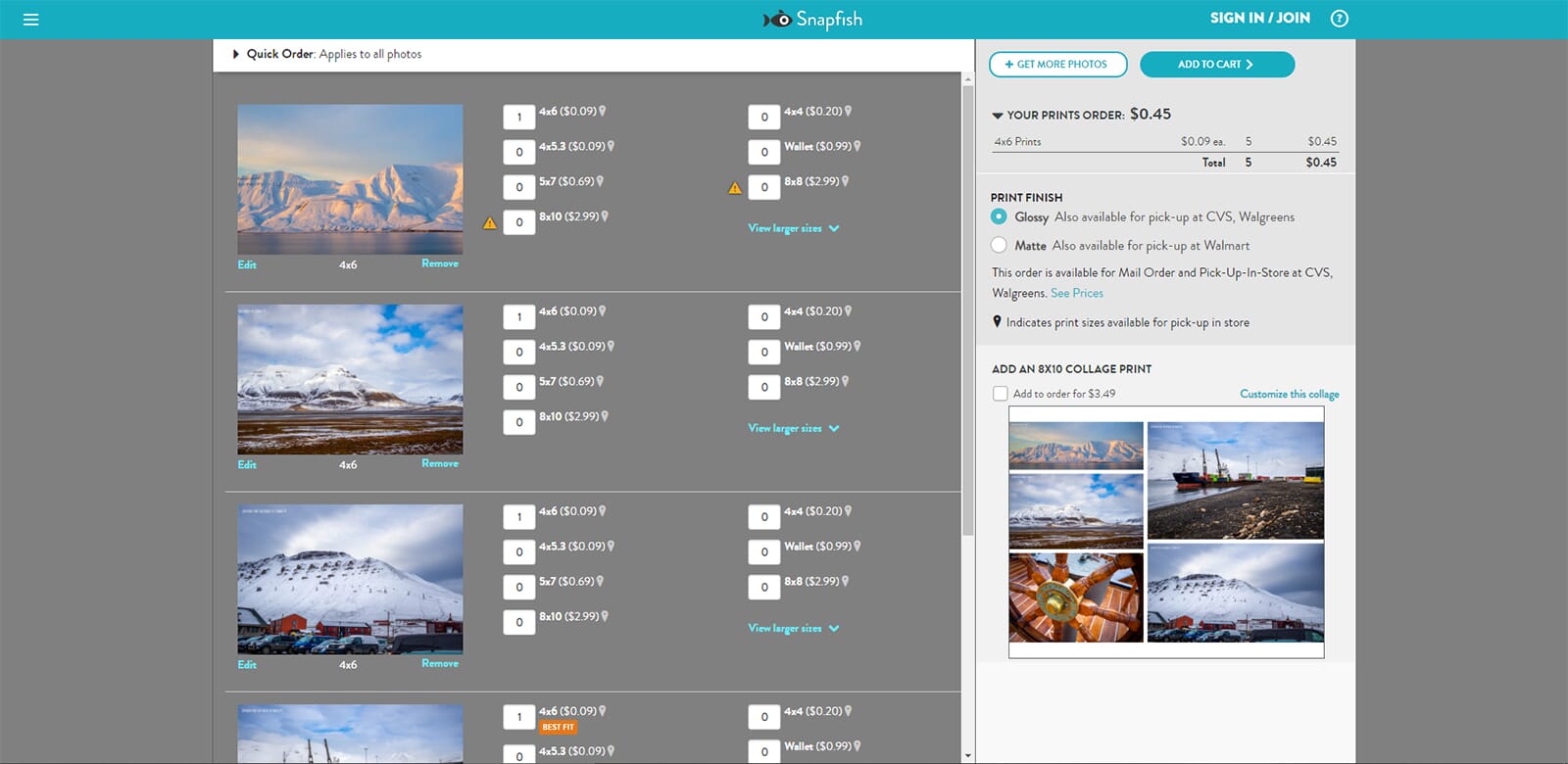
Task: Open the See Prices link
Action: [1076, 293]
